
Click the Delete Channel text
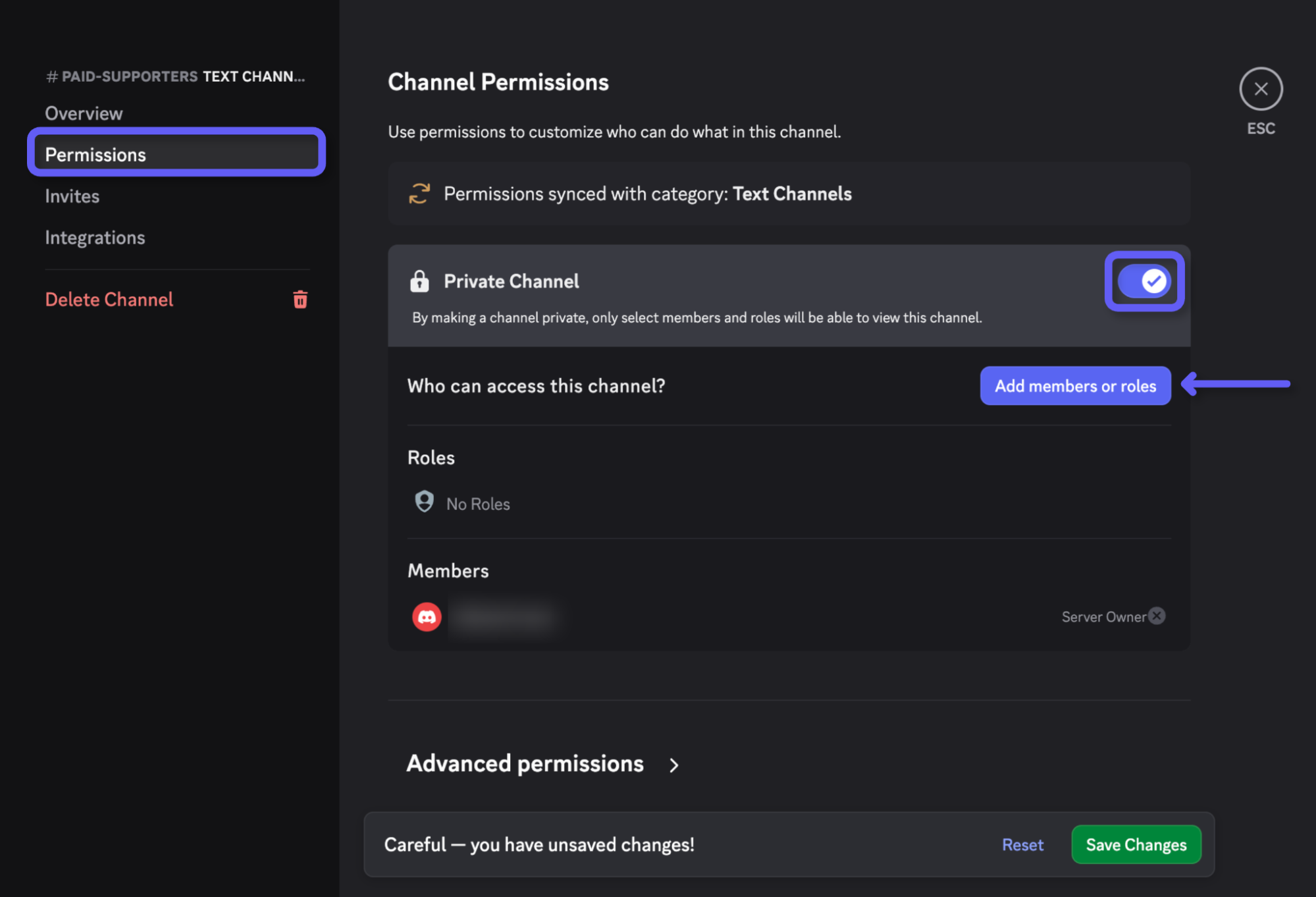[x=109, y=300]
